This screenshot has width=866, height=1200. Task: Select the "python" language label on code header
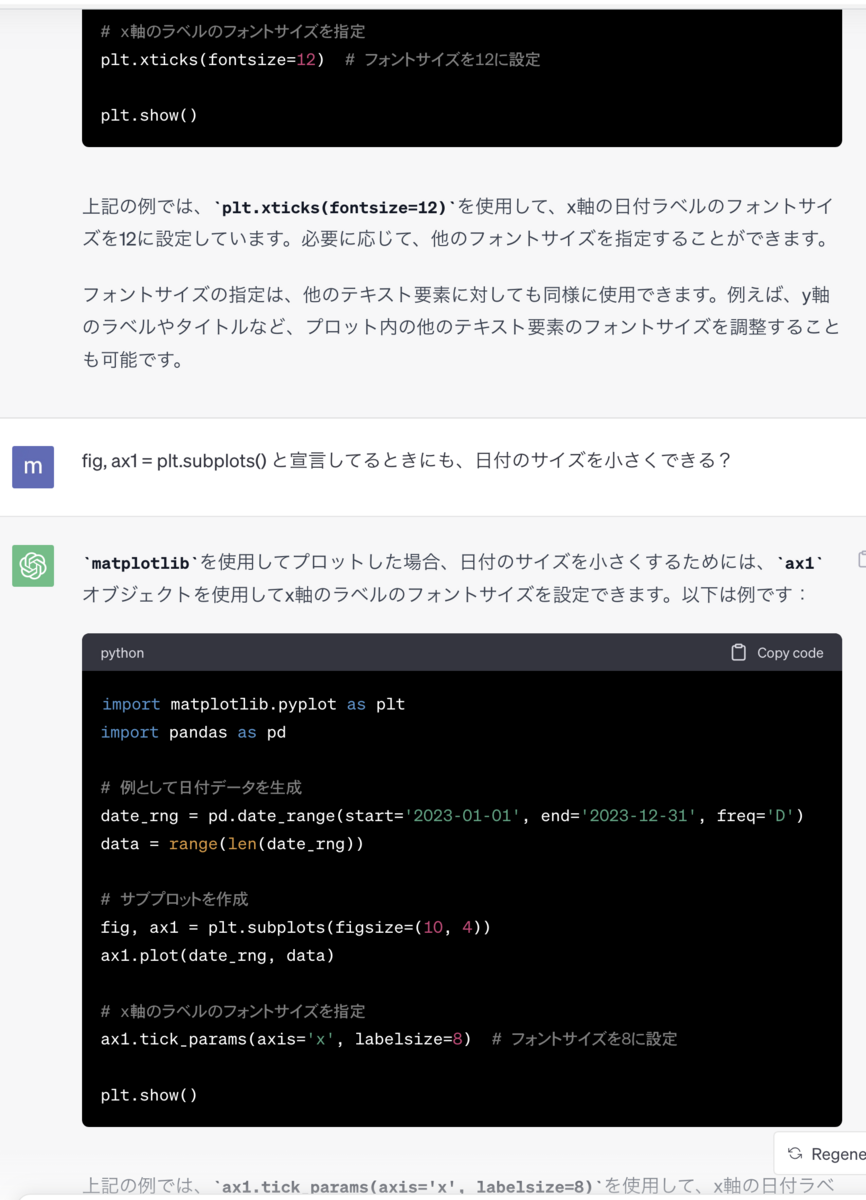[120, 652]
